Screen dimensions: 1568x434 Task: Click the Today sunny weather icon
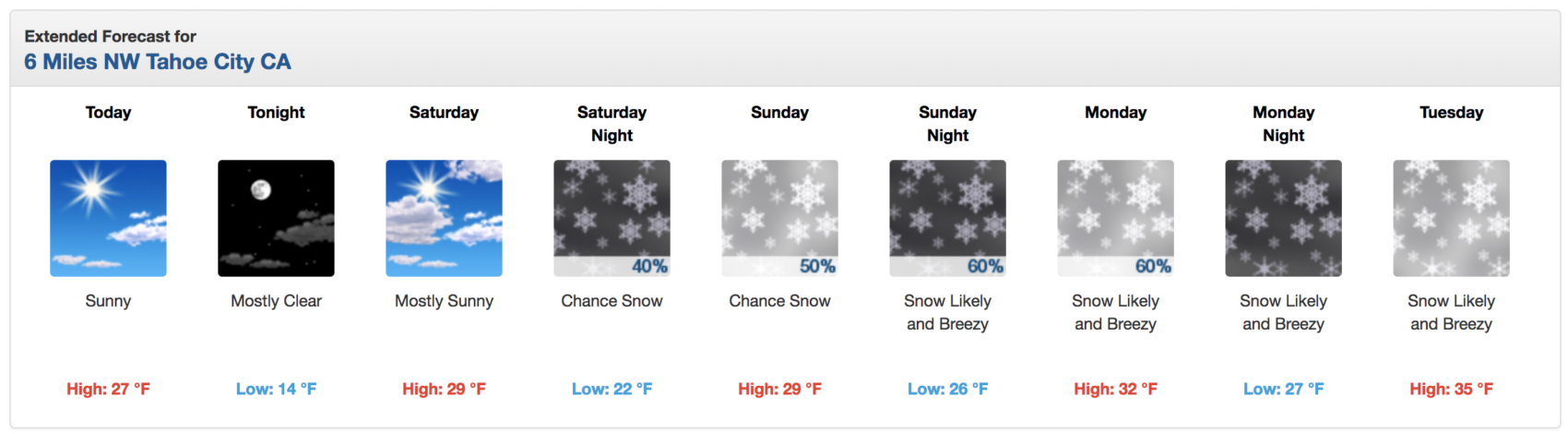[x=108, y=218]
